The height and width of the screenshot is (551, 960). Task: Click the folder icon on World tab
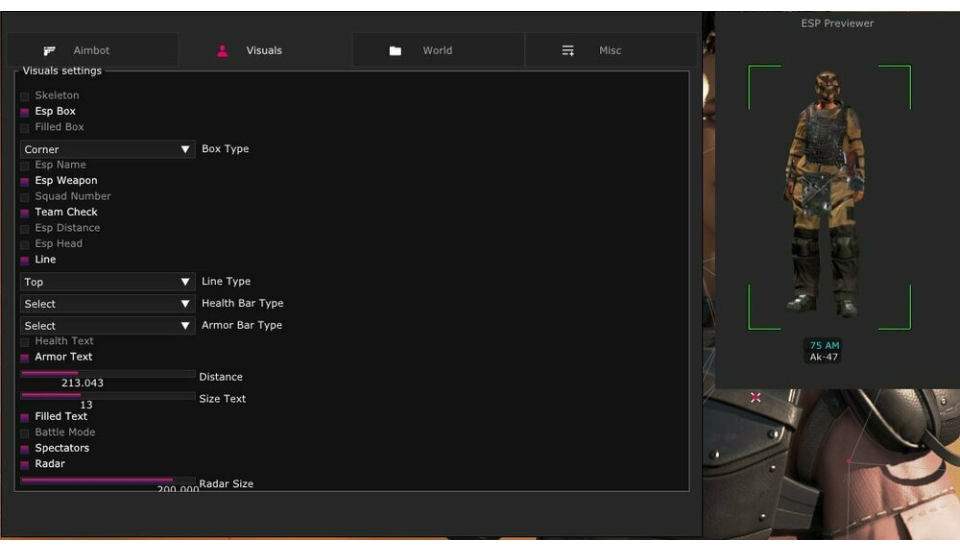[396, 51]
